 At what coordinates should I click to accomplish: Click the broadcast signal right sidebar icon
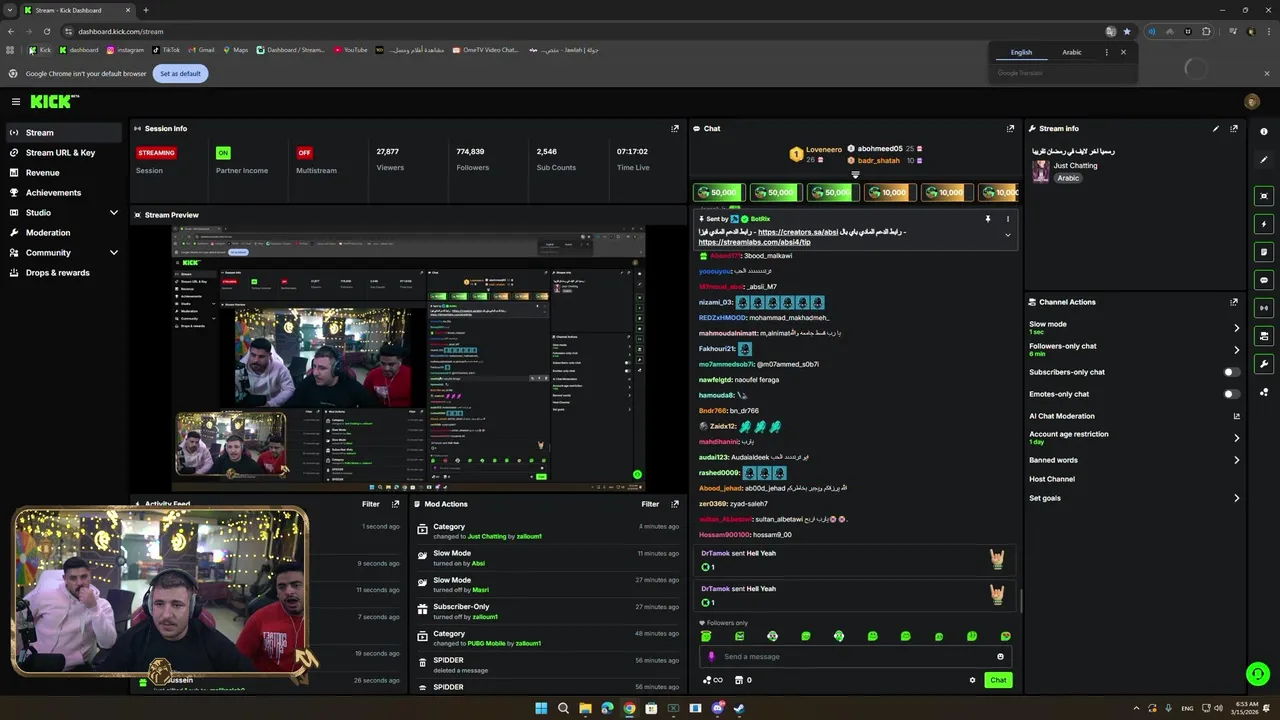coord(1264,308)
